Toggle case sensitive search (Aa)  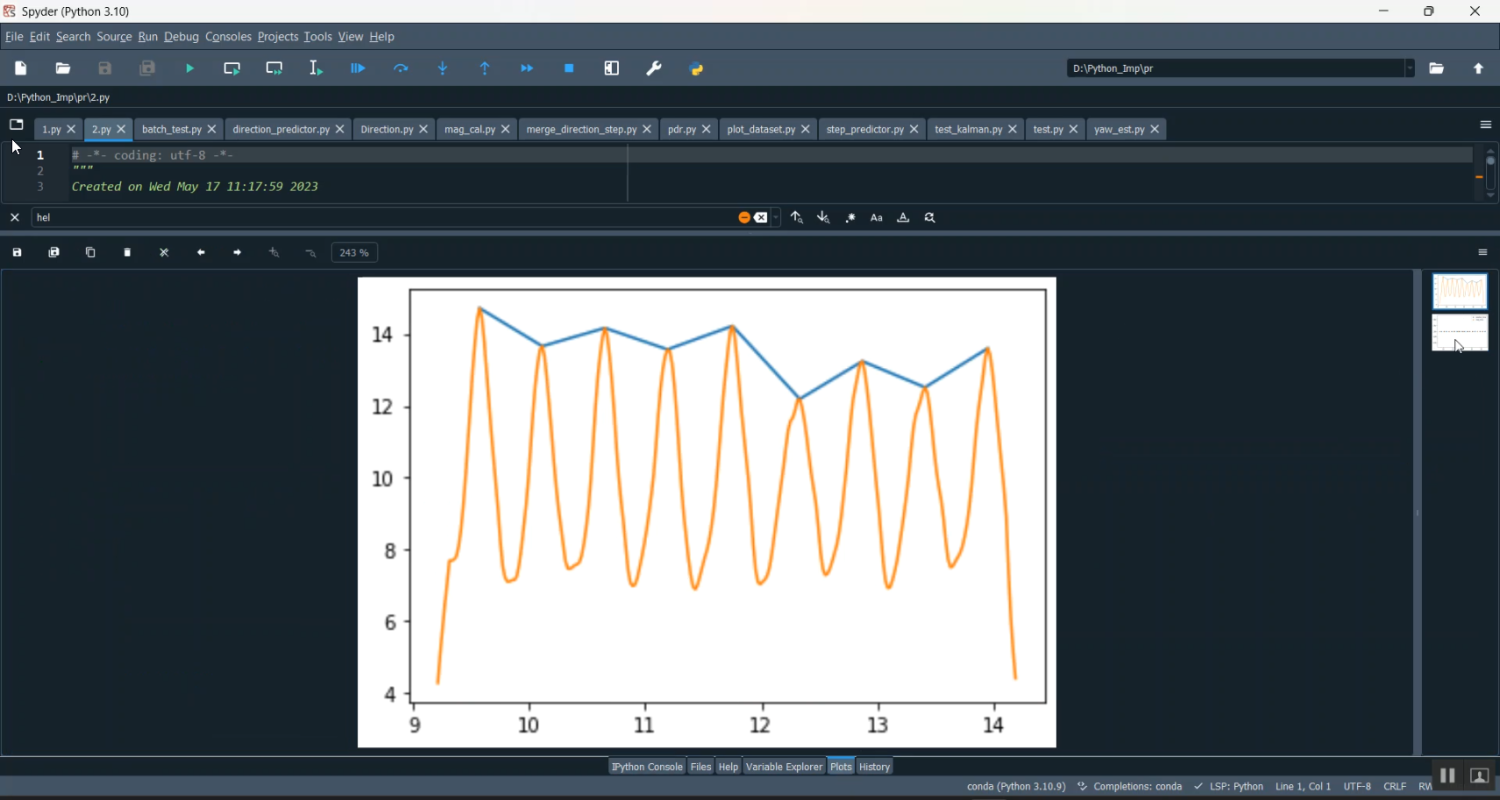click(877, 218)
